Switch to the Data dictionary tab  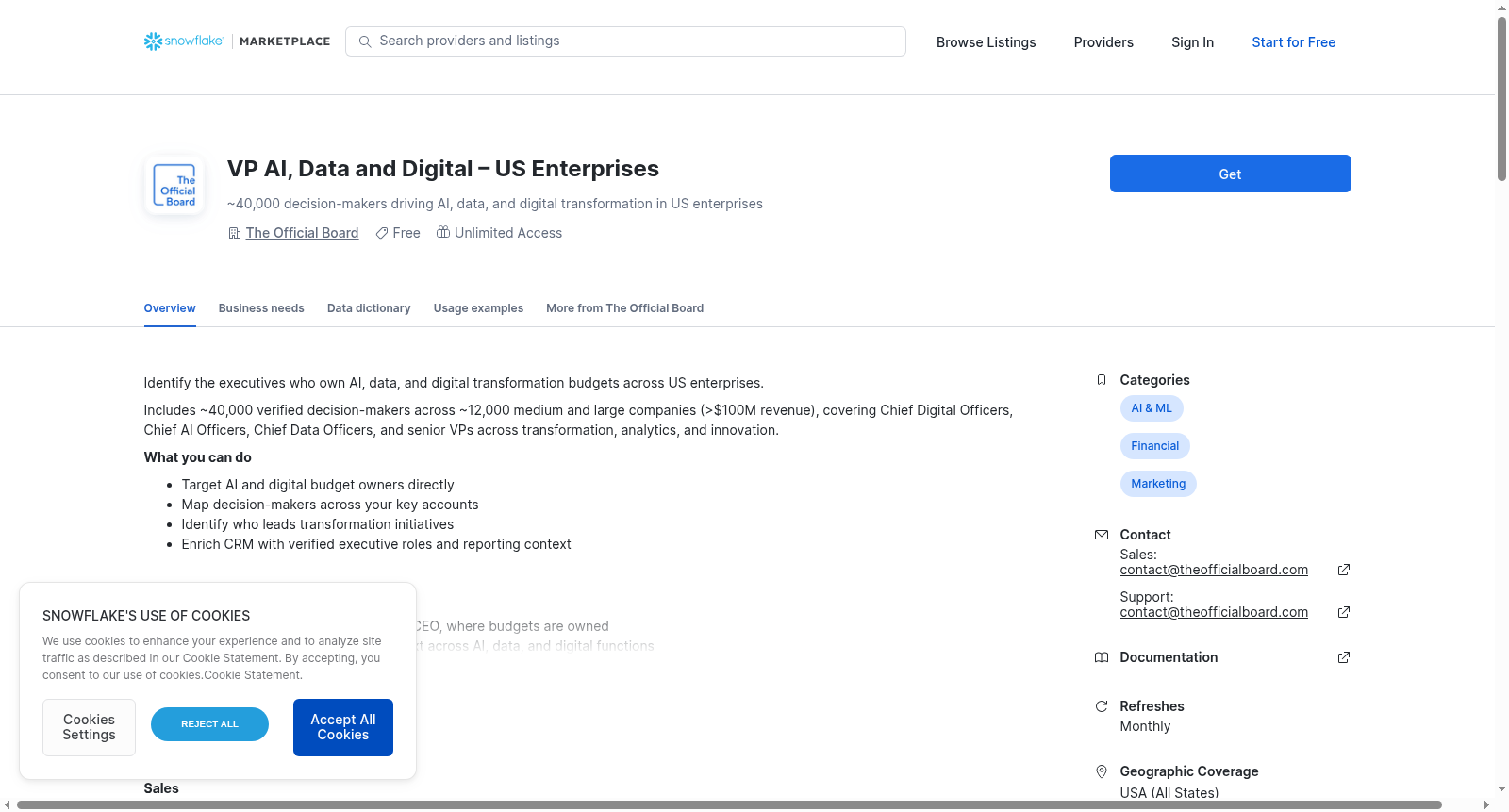[369, 308]
